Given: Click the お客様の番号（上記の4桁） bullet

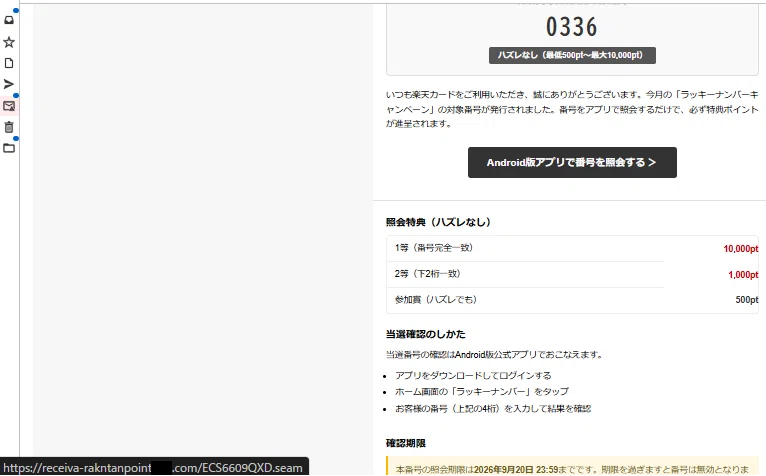Looking at the screenshot, I should coord(493,409).
